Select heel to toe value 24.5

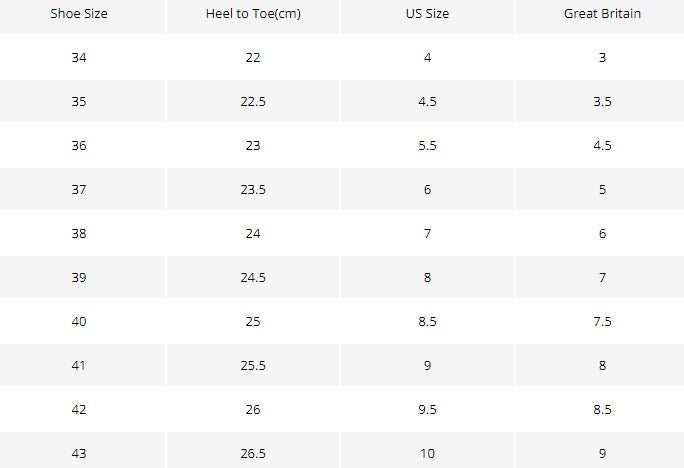pyautogui.click(x=253, y=277)
